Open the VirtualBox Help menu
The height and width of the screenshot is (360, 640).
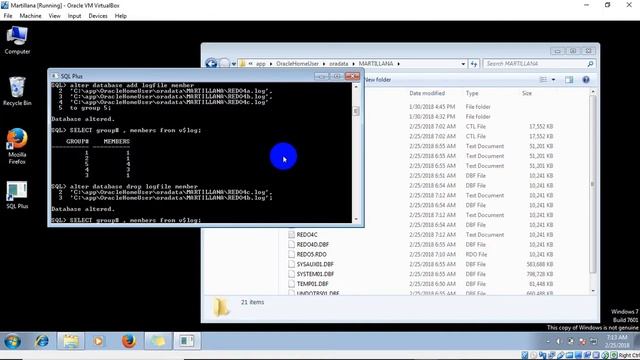click(120, 16)
